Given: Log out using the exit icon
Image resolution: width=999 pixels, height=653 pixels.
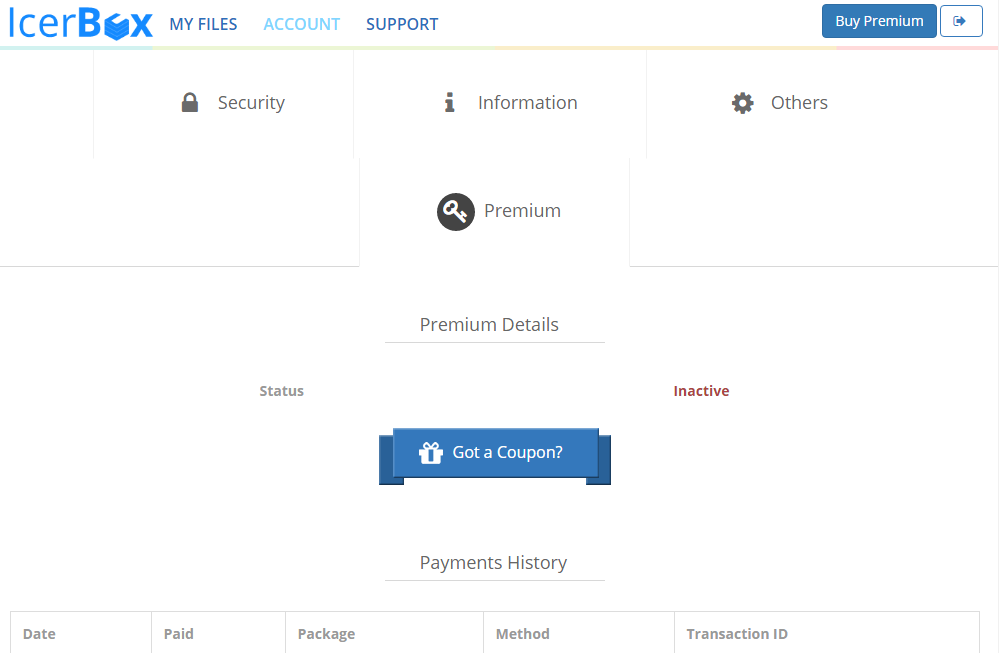Looking at the screenshot, I should click(x=961, y=20).
